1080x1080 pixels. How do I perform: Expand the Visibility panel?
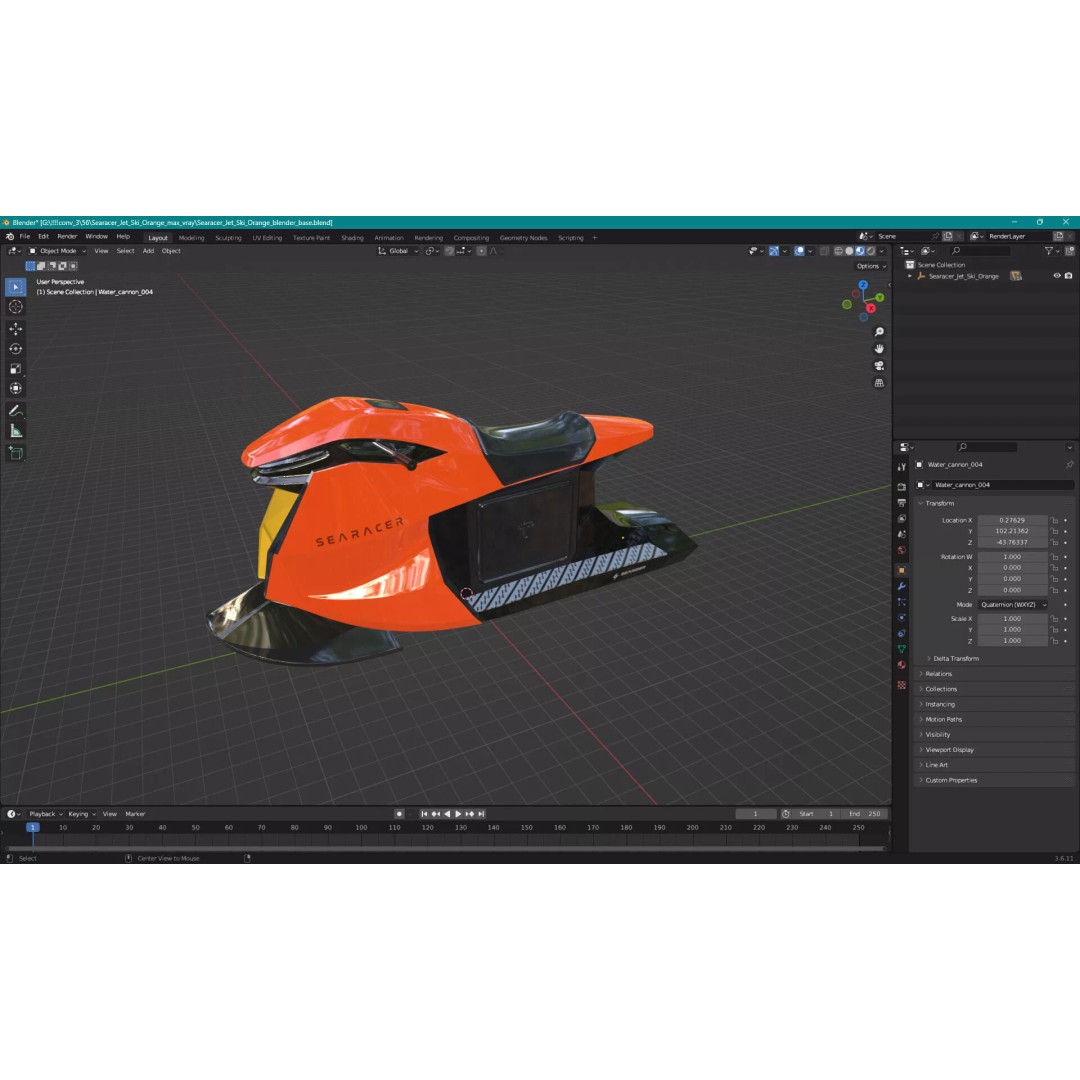click(937, 735)
